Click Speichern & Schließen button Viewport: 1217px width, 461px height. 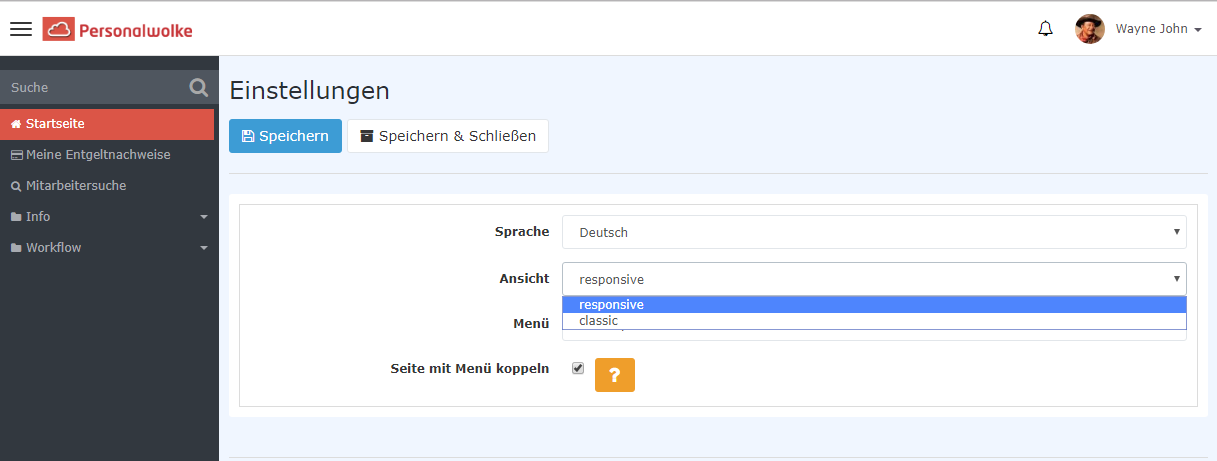point(447,136)
